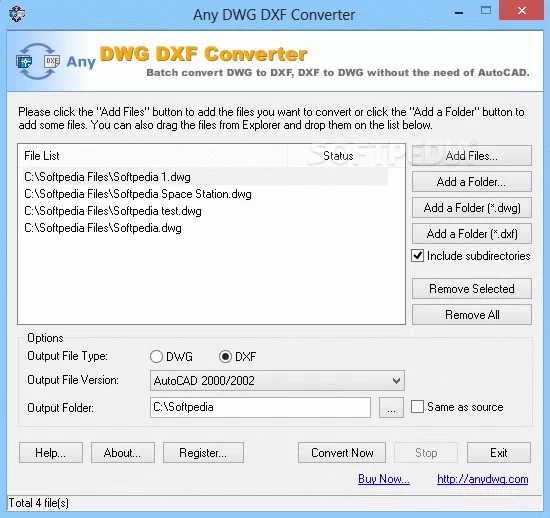
Task: Select DWG output file type
Action: (x=156, y=357)
